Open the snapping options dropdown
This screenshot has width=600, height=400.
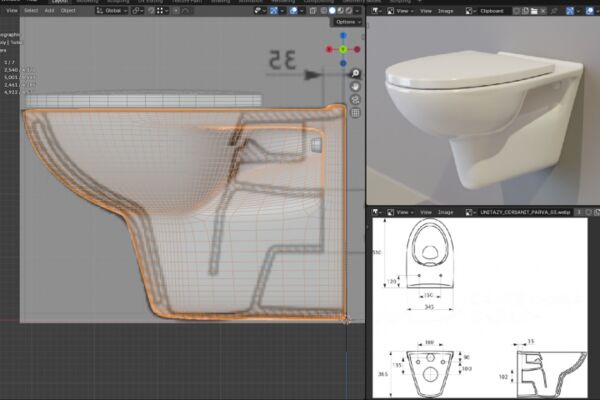[x=162, y=11]
